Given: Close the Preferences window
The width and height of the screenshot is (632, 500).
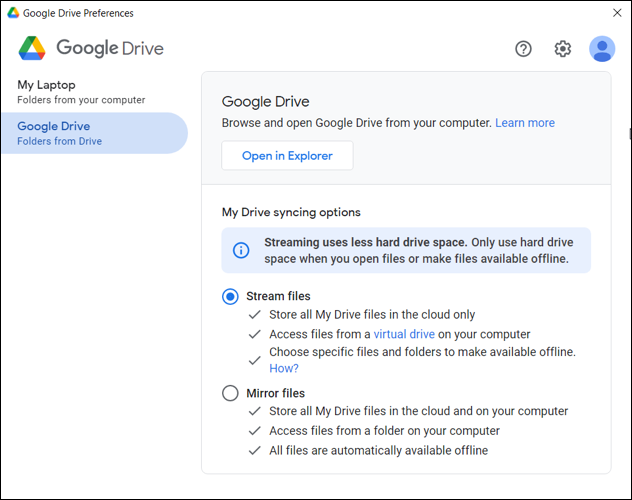Looking at the screenshot, I should click(x=617, y=13).
